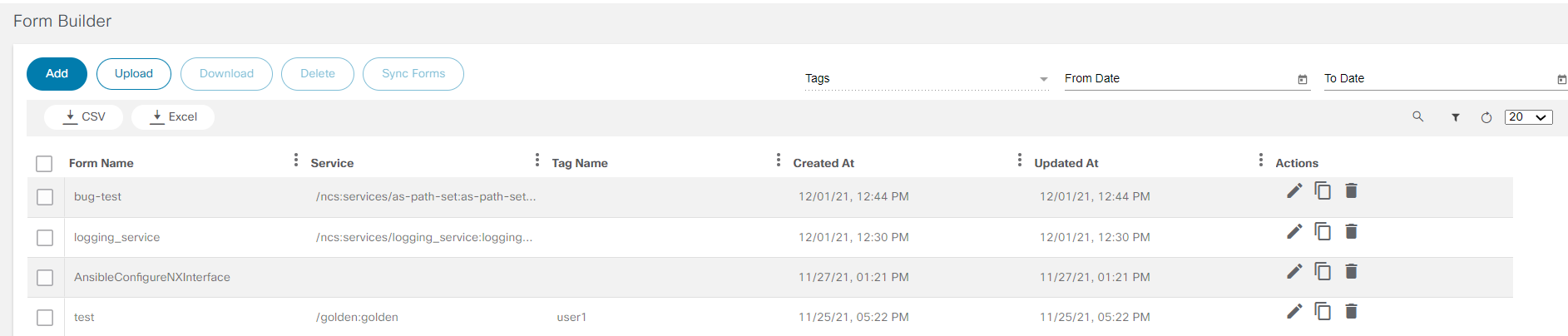The height and width of the screenshot is (336, 1568).
Task: Tick the select-all header checkbox
Action: coord(44,164)
